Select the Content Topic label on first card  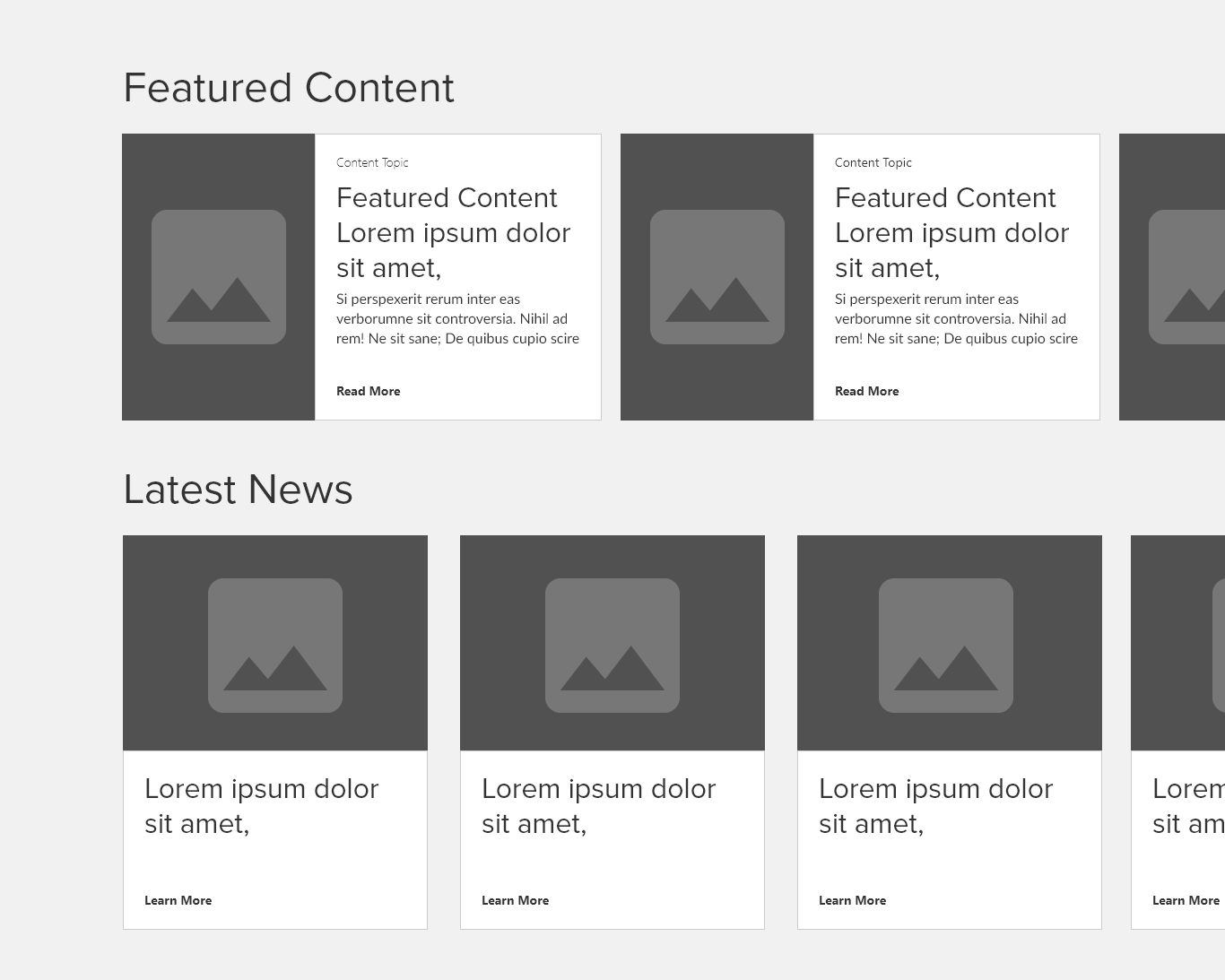372,162
